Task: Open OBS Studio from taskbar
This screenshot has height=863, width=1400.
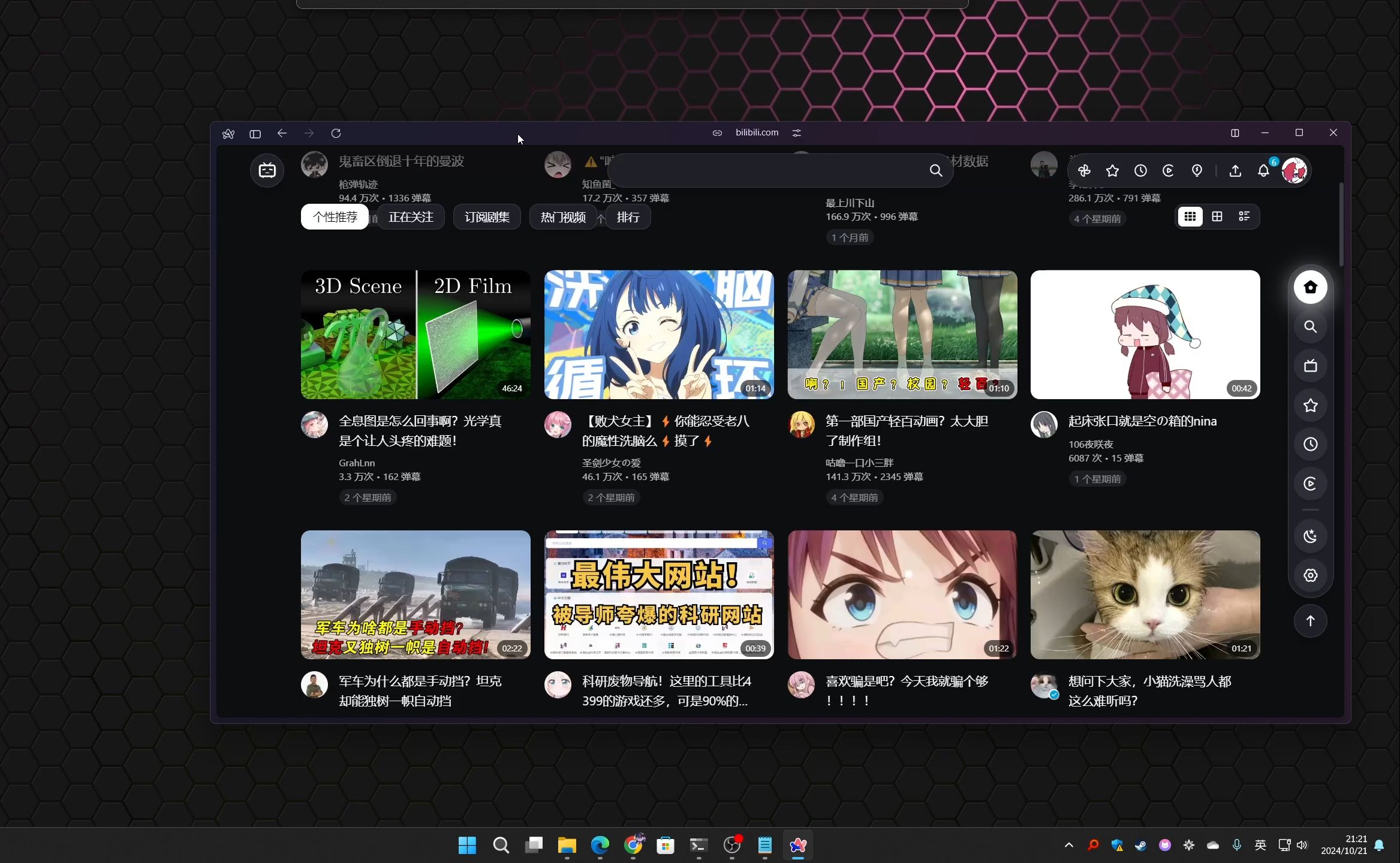Action: pos(732,846)
